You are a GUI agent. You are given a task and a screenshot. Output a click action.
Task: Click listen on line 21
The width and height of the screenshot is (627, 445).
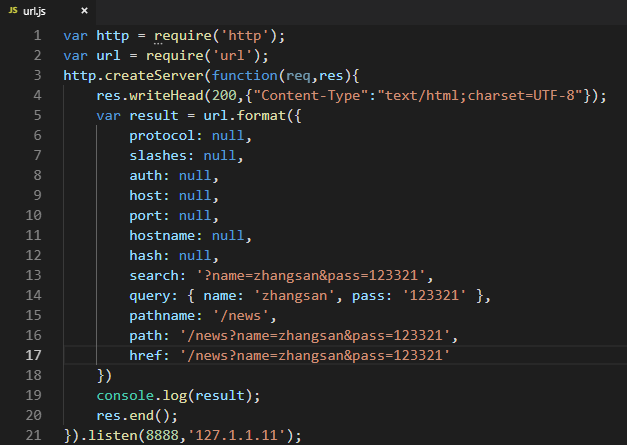113,435
